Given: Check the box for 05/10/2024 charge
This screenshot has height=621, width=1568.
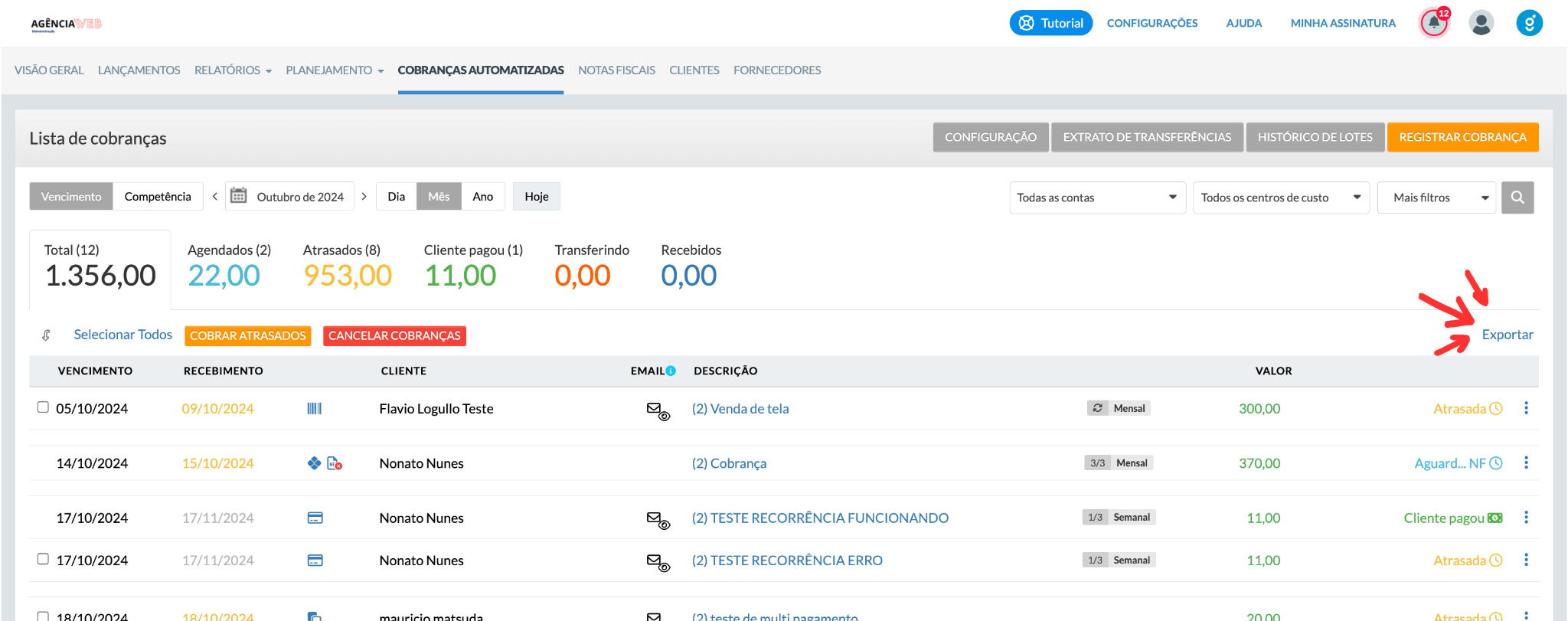Looking at the screenshot, I should pyautogui.click(x=43, y=407).
